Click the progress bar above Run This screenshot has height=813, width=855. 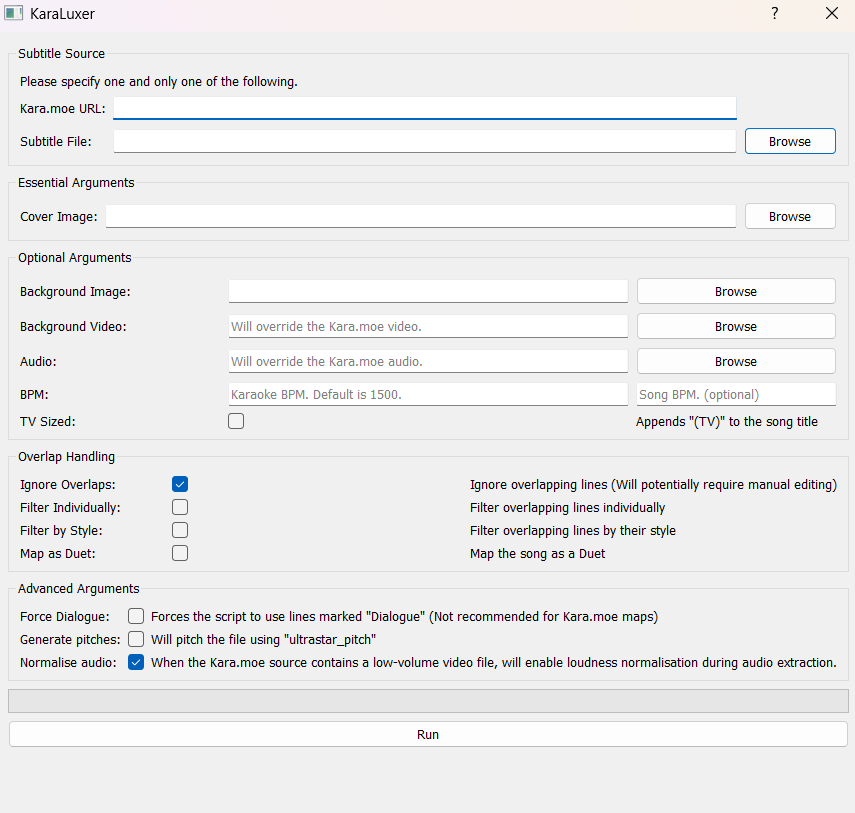pyautogui.click(x=428, y=700)
